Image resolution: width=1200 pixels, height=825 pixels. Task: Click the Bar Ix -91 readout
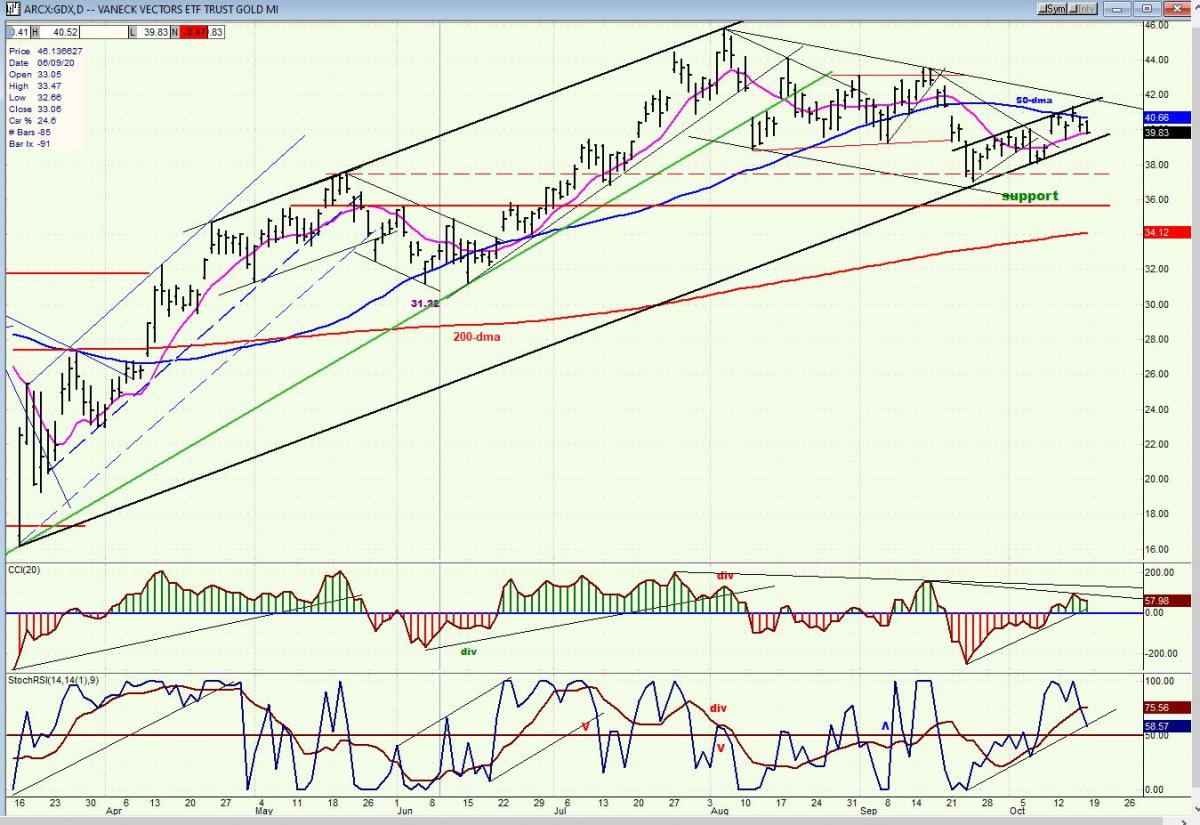(29, 144)
